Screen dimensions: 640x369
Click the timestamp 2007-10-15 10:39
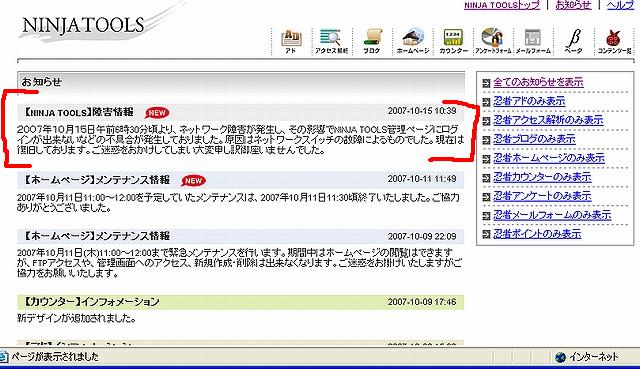tap(422, 111)
